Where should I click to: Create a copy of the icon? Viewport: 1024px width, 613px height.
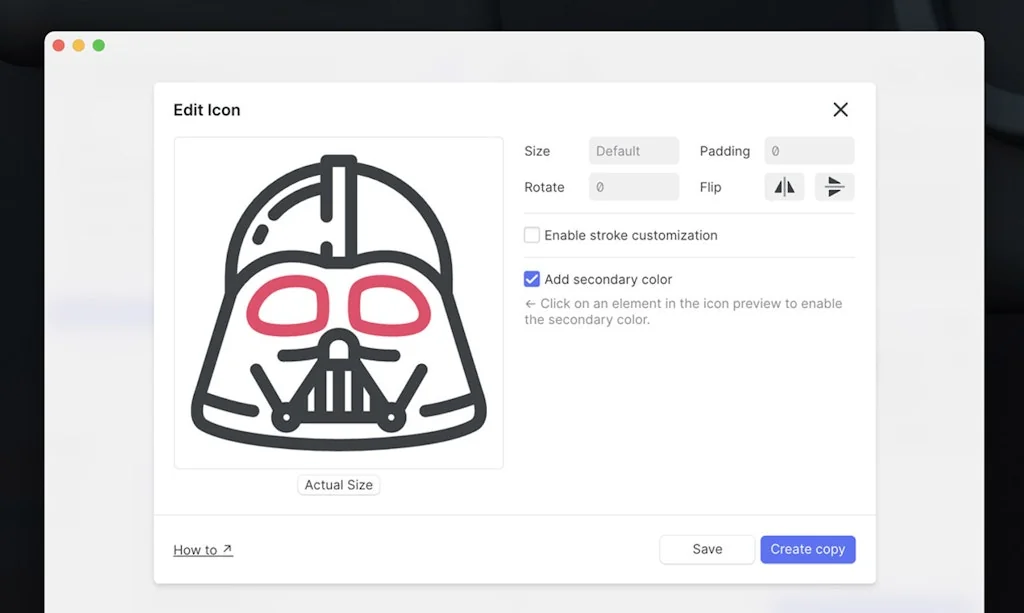pos(808,549)
